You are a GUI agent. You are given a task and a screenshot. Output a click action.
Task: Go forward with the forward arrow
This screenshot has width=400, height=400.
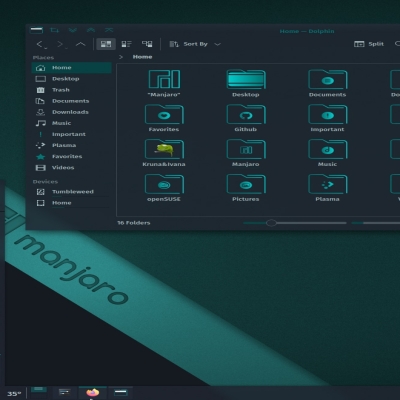[60, 44]
